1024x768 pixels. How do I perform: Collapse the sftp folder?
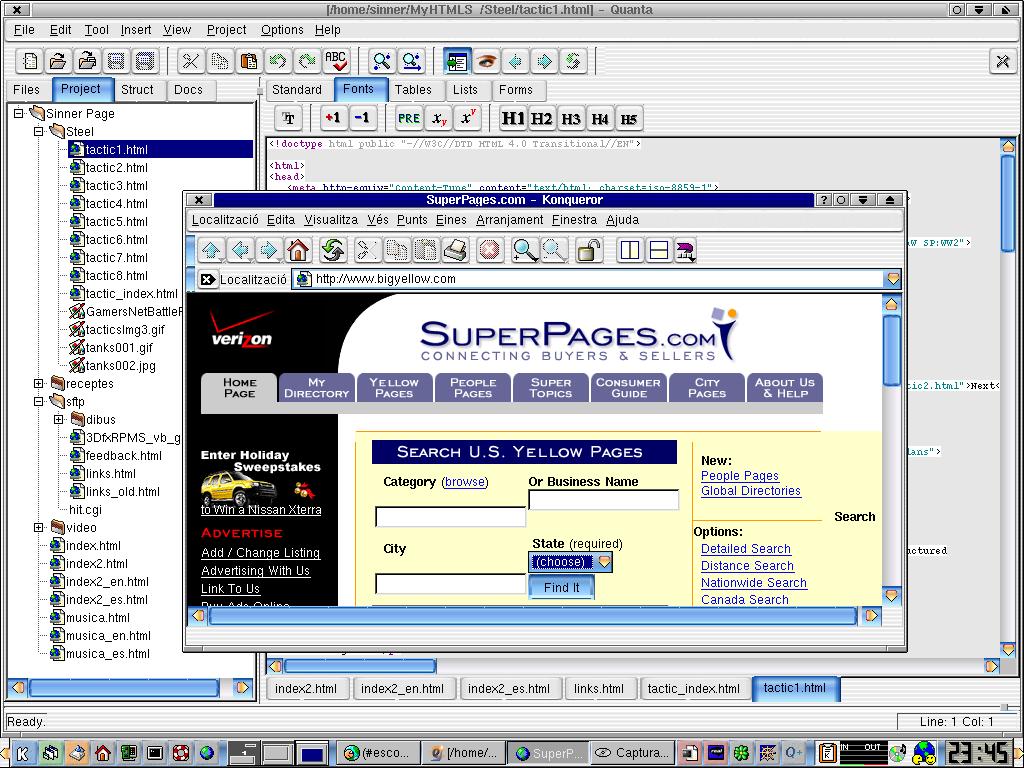[x=39, y=401]
